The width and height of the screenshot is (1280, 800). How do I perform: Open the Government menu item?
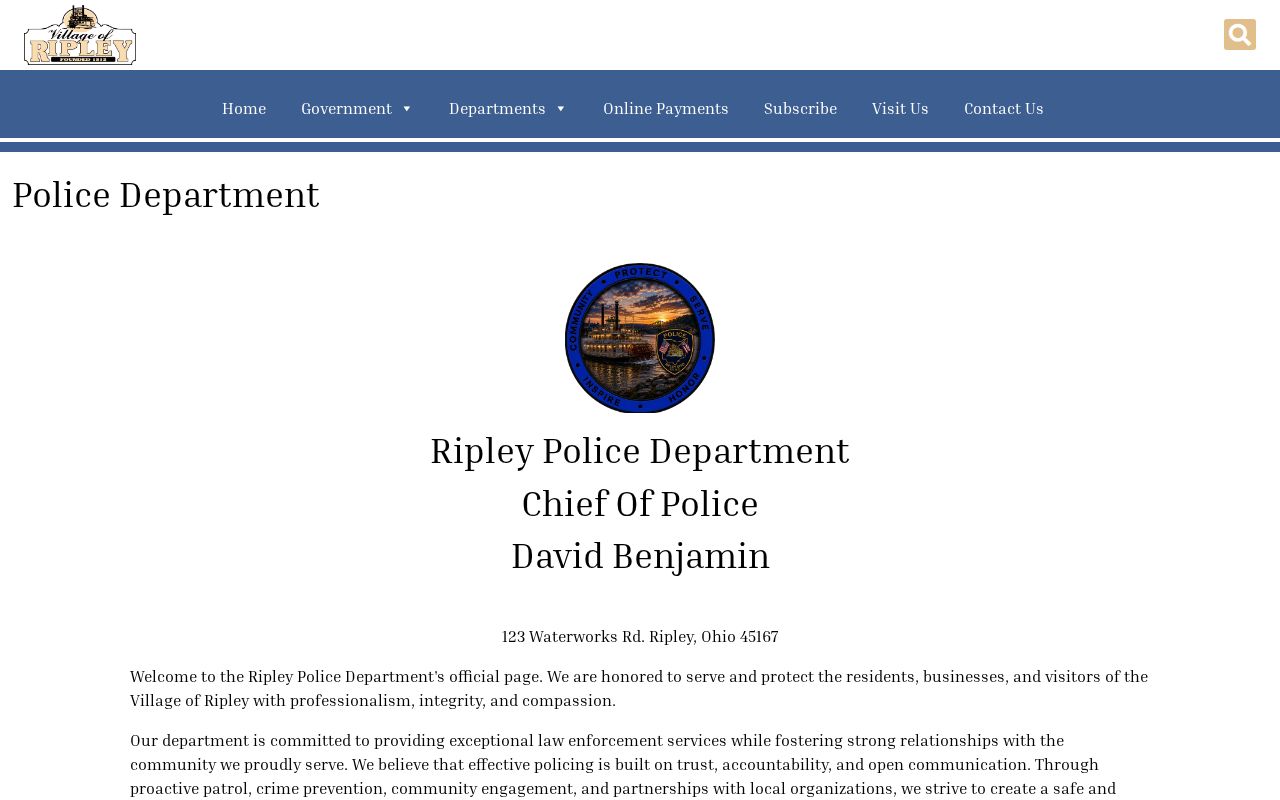346,108
